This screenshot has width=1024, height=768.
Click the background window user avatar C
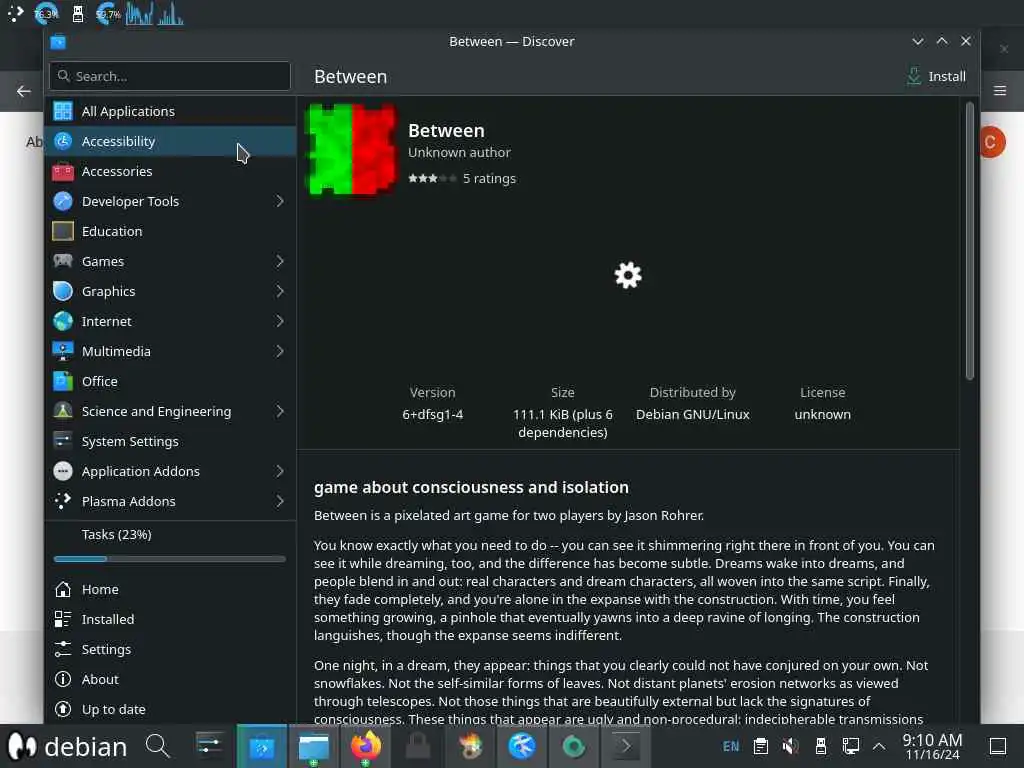pyautogui.click(x=992, y=142)
